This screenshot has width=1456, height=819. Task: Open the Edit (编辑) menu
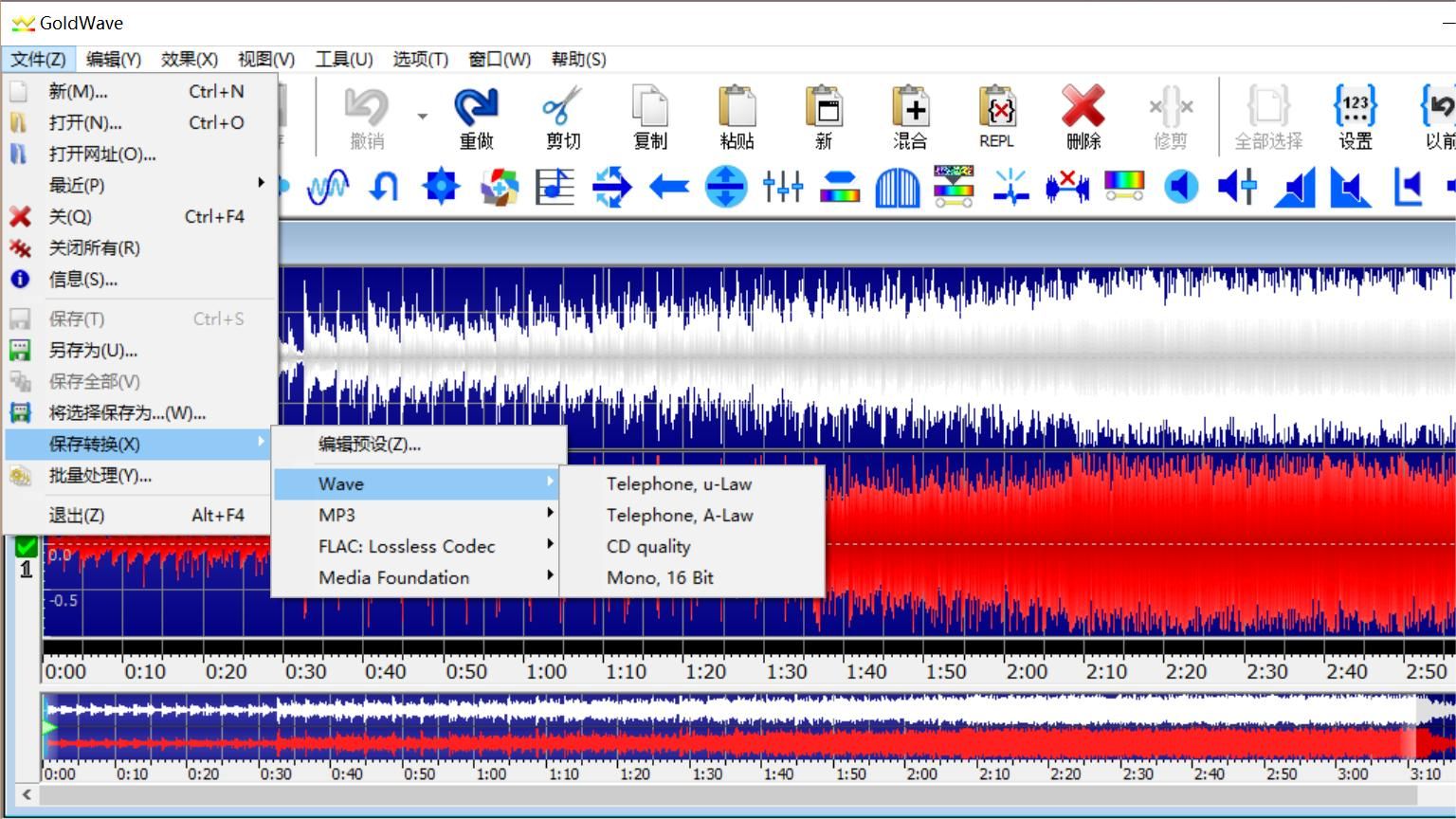click(114, 59)
